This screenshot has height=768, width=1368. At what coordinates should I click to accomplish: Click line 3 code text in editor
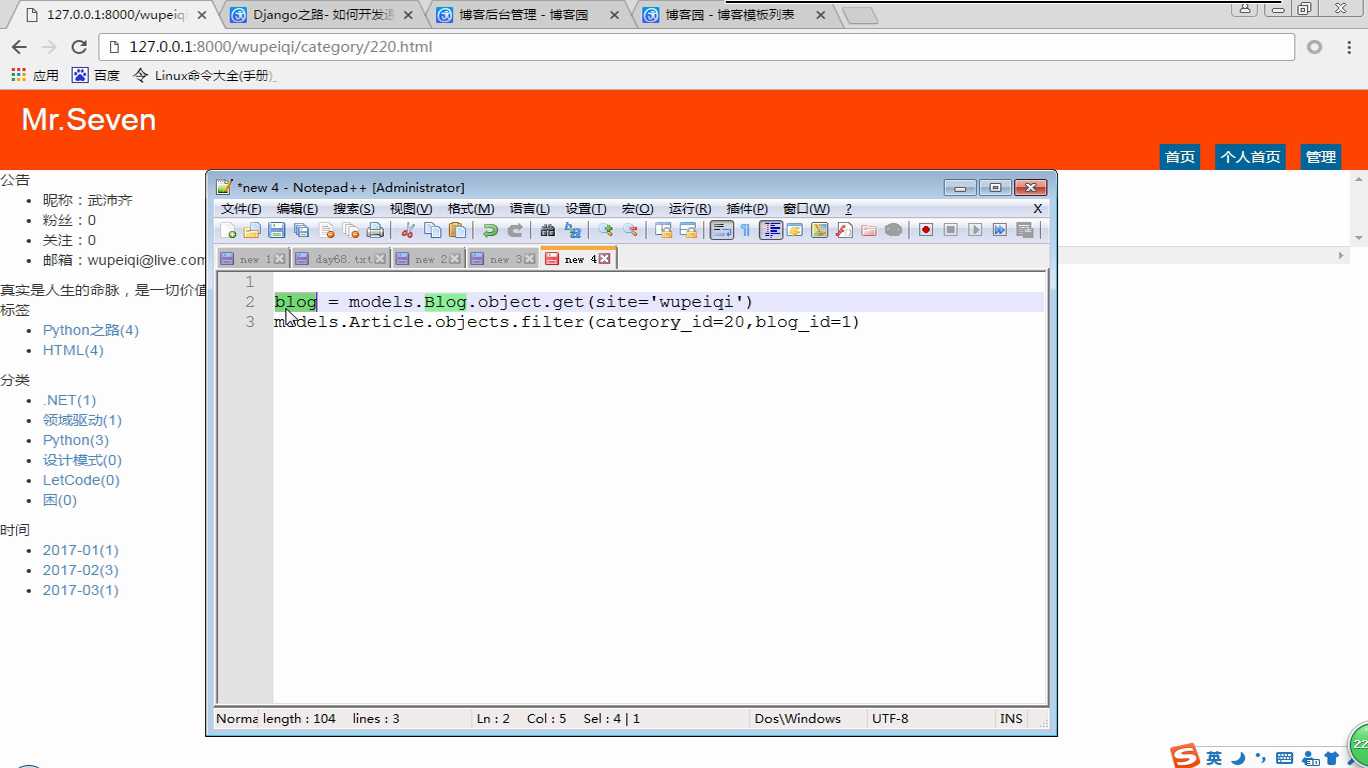click(567, 322)
